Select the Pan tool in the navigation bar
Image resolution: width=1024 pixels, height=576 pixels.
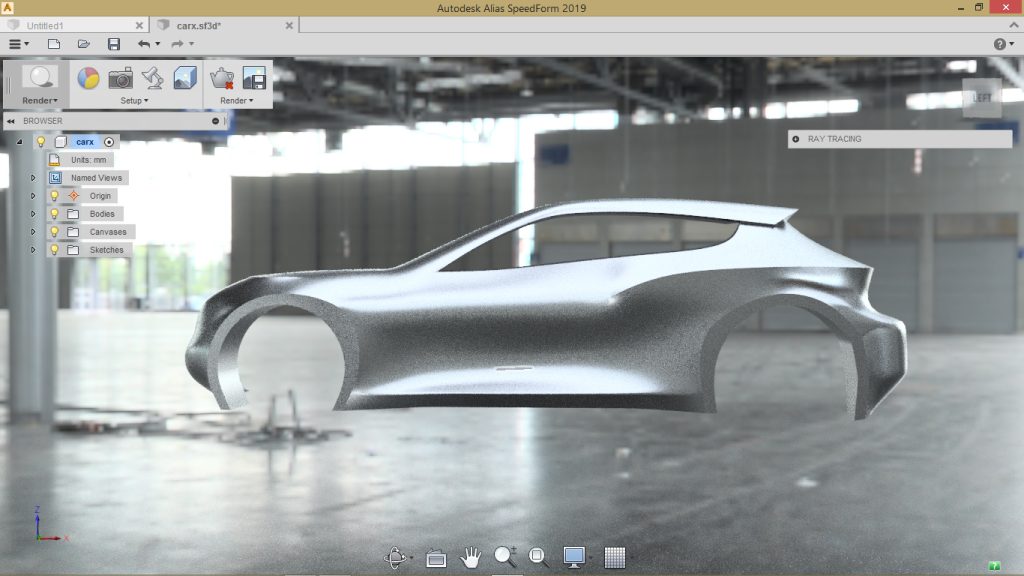[470, 557]
